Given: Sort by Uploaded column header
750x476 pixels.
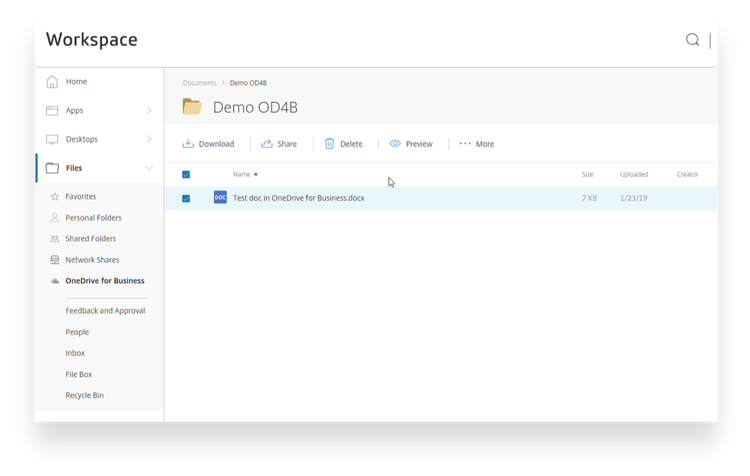Looking at the screenshot, I should [x=634, y=174].
